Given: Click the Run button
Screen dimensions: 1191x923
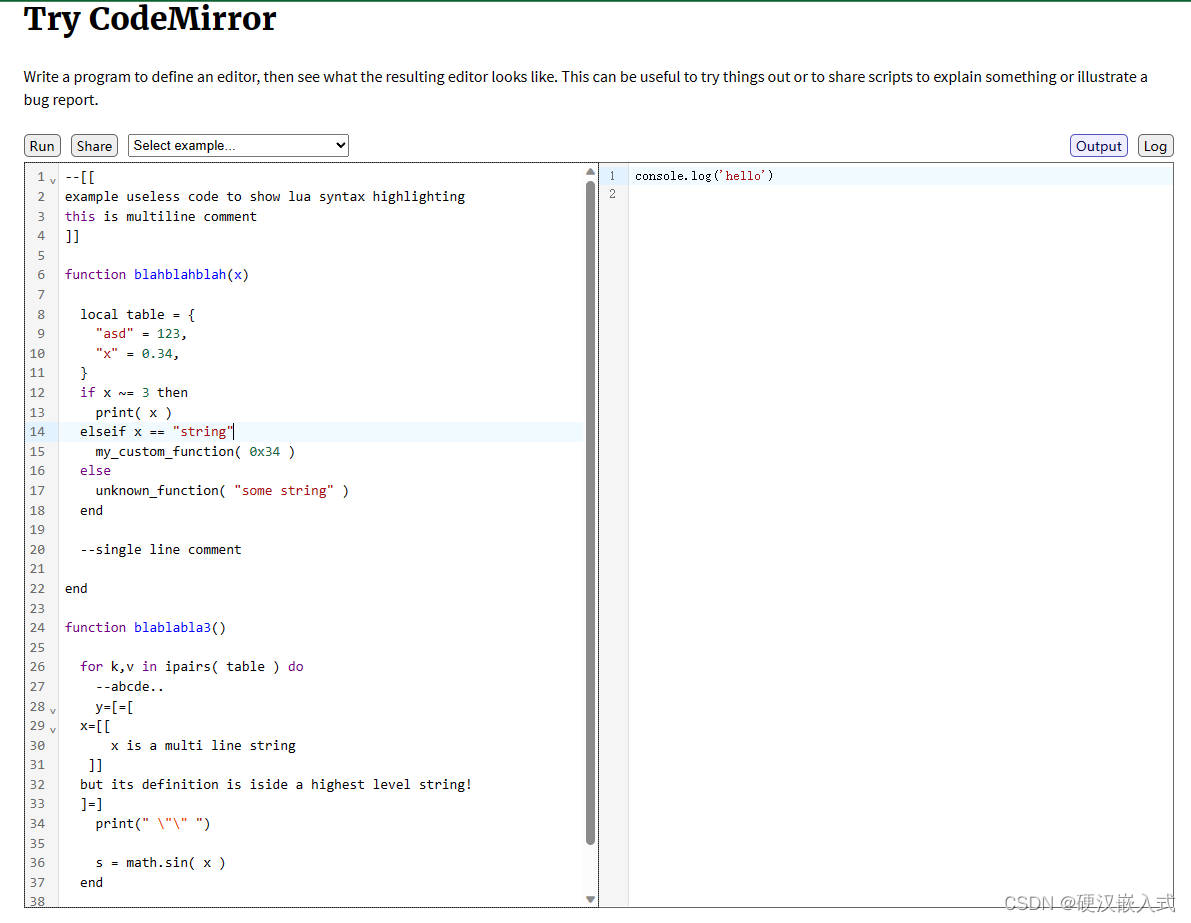Looking at the screenshot, I should coord(42,146).
